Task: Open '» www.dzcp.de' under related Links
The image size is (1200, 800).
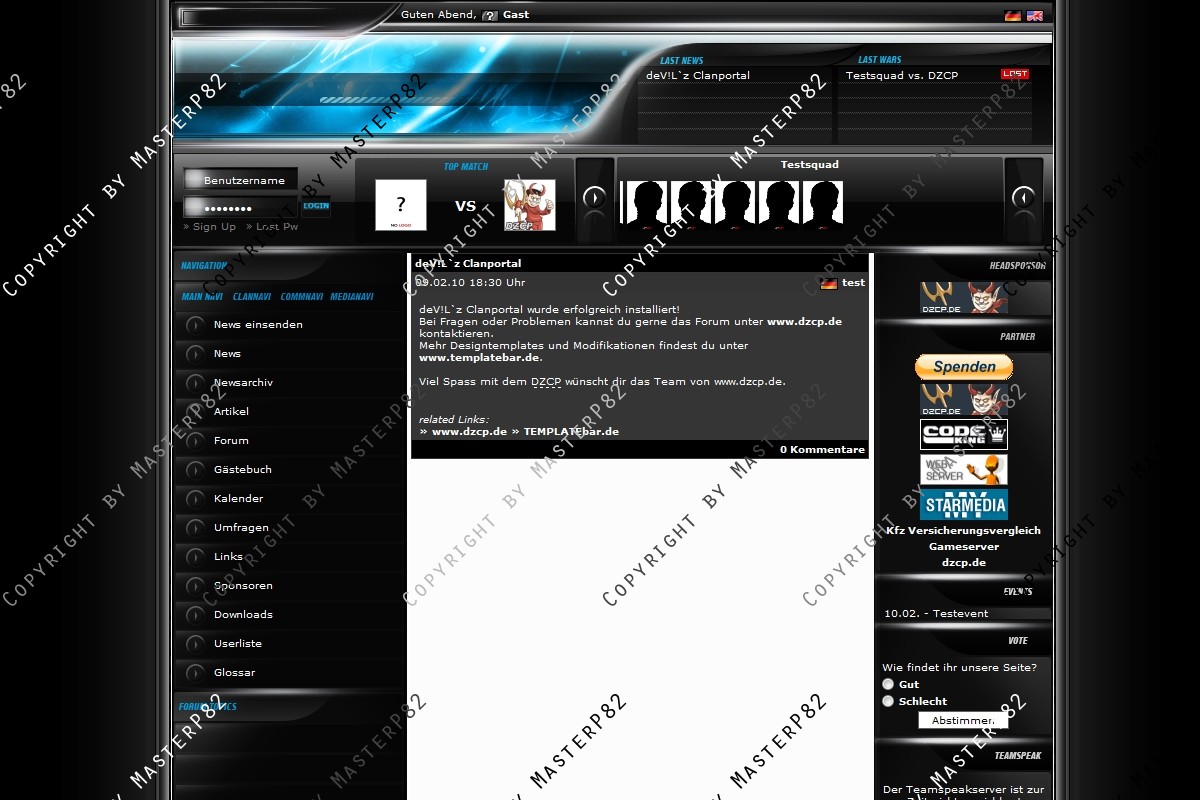Action: click(463, 432)
